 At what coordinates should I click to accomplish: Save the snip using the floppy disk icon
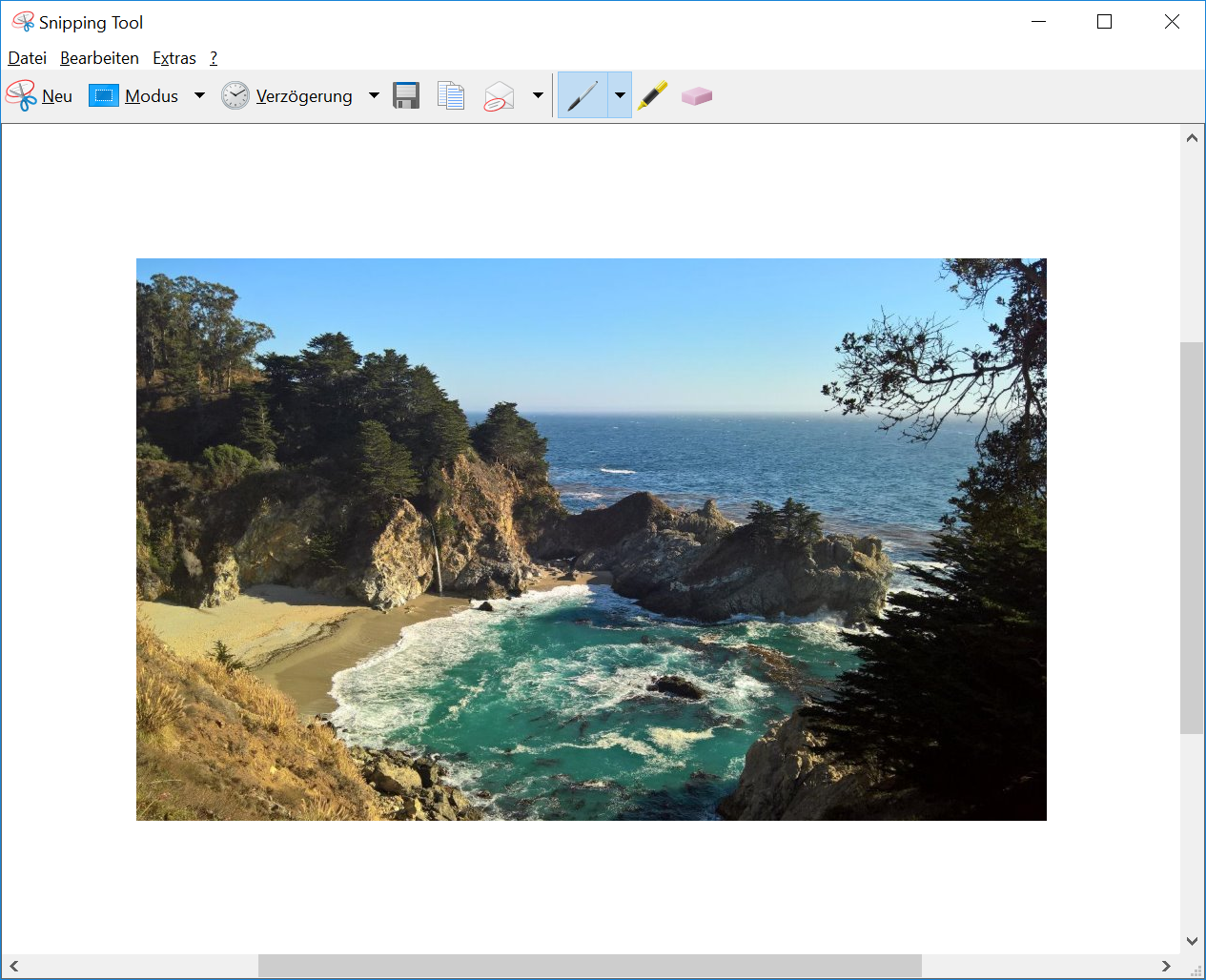405,94
